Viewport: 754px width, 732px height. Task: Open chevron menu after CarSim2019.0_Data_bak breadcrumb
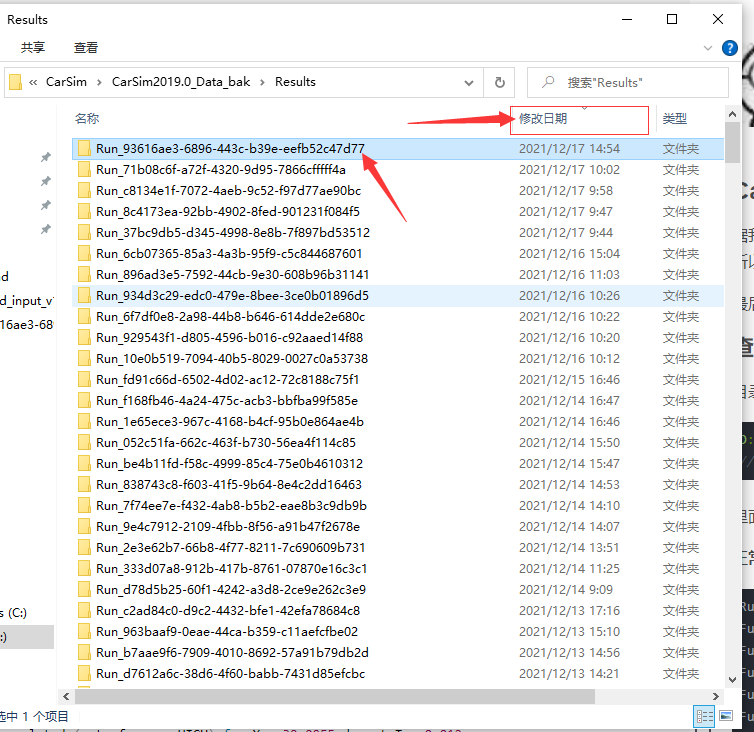pos(263,82)
